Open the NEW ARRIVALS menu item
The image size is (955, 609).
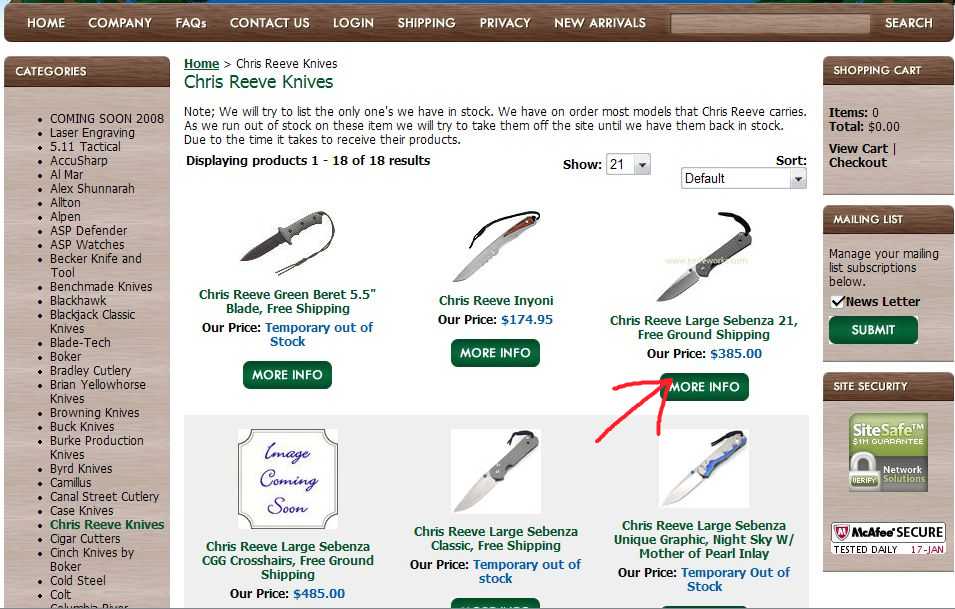tap(599, 23)
